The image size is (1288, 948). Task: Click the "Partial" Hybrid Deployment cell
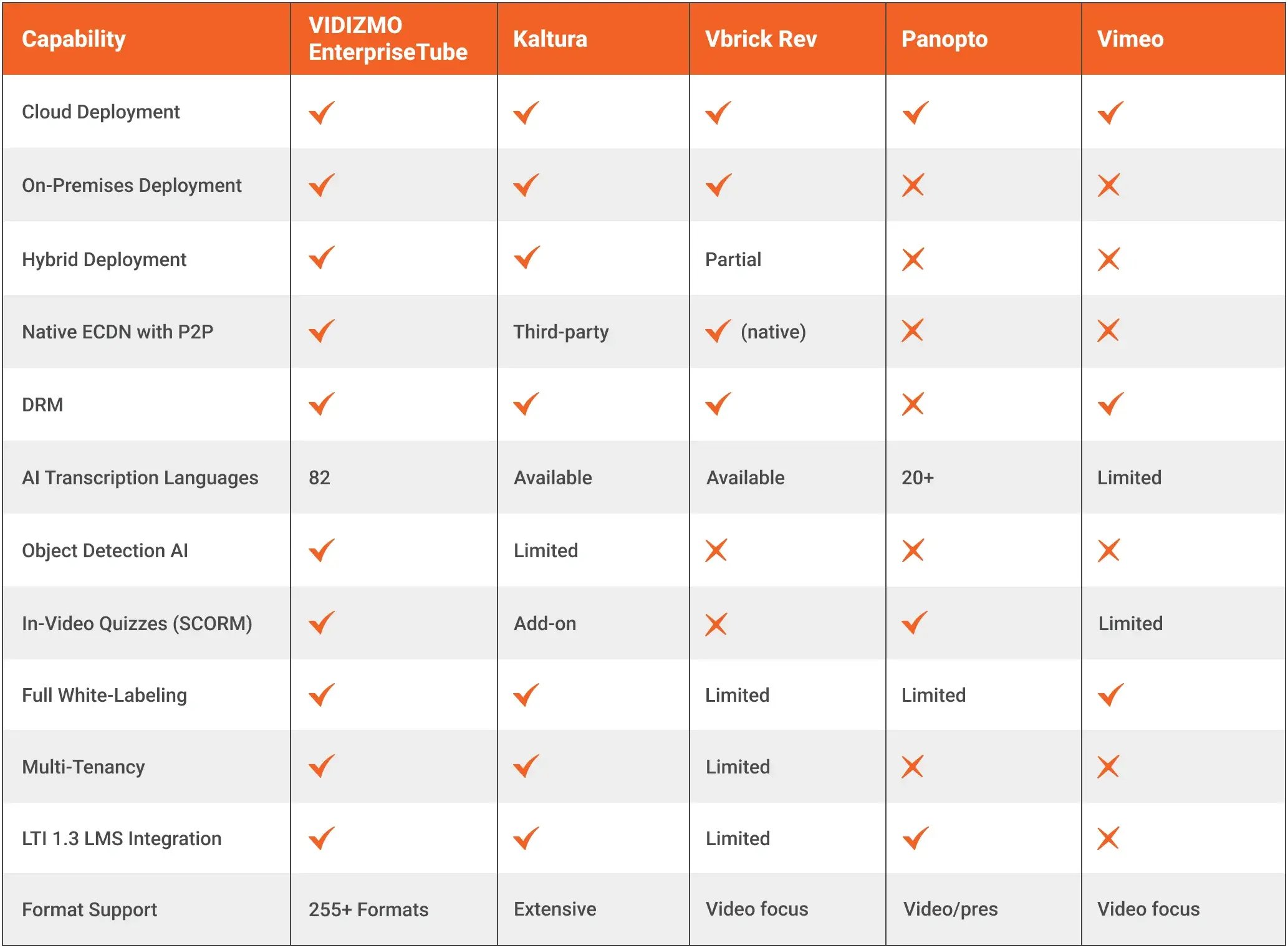click(733, 259)
